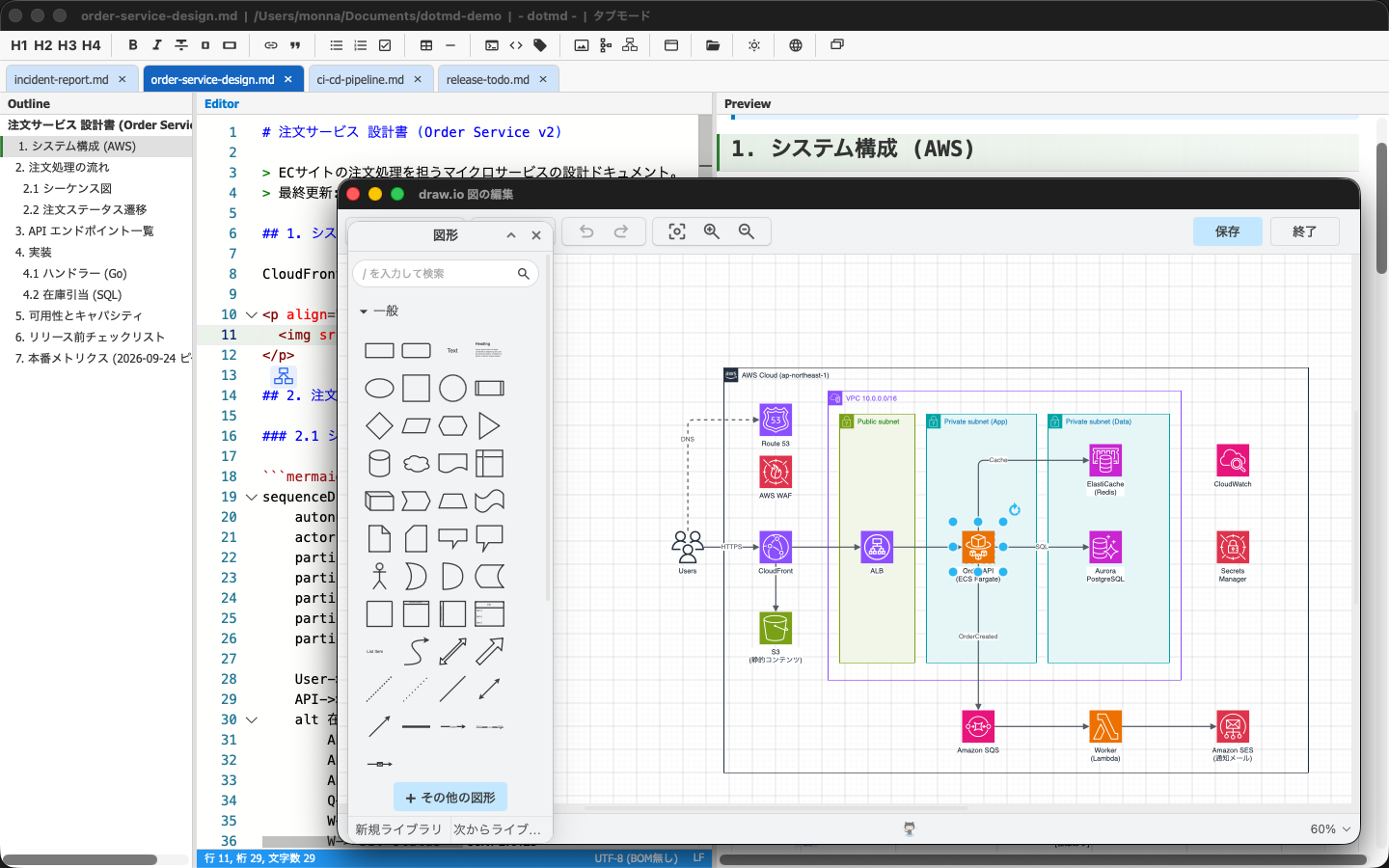
Task: Insert blockquote with the quote icon
Action: (295, 45)
